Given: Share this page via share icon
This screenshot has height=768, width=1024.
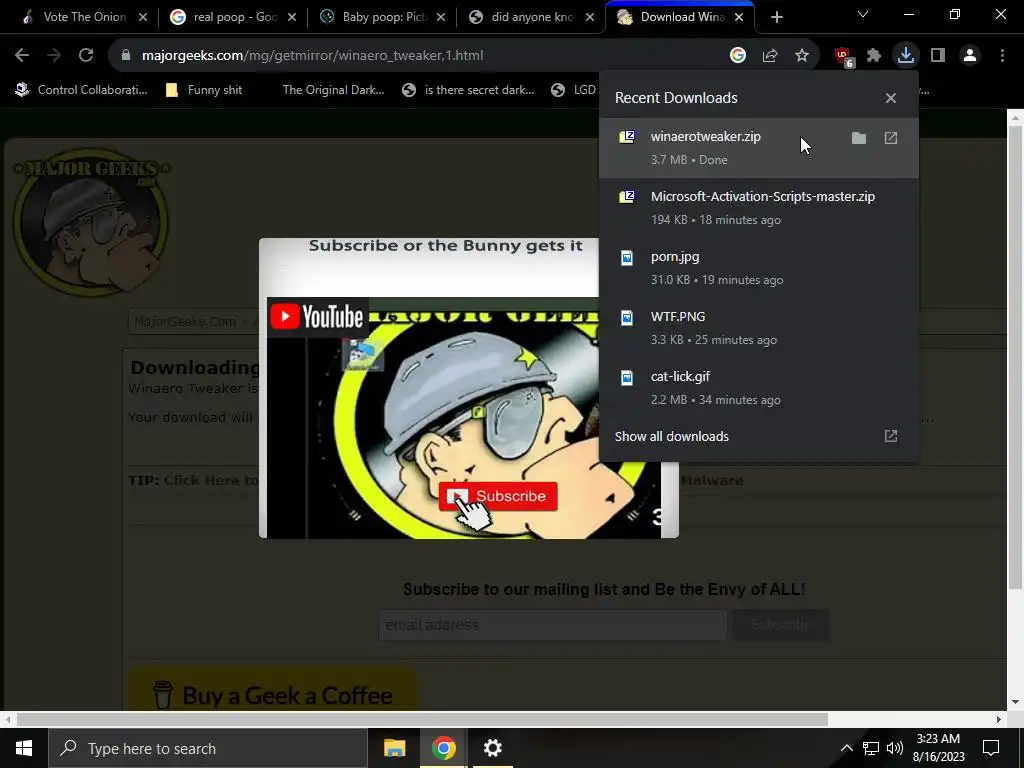Looking at the screenshot, I should click(x=770, y=56).
